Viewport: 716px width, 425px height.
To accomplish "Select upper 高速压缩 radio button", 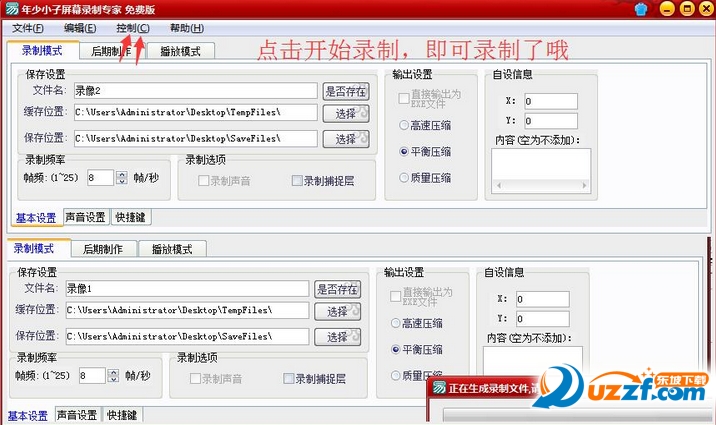I will coord(404,125).
